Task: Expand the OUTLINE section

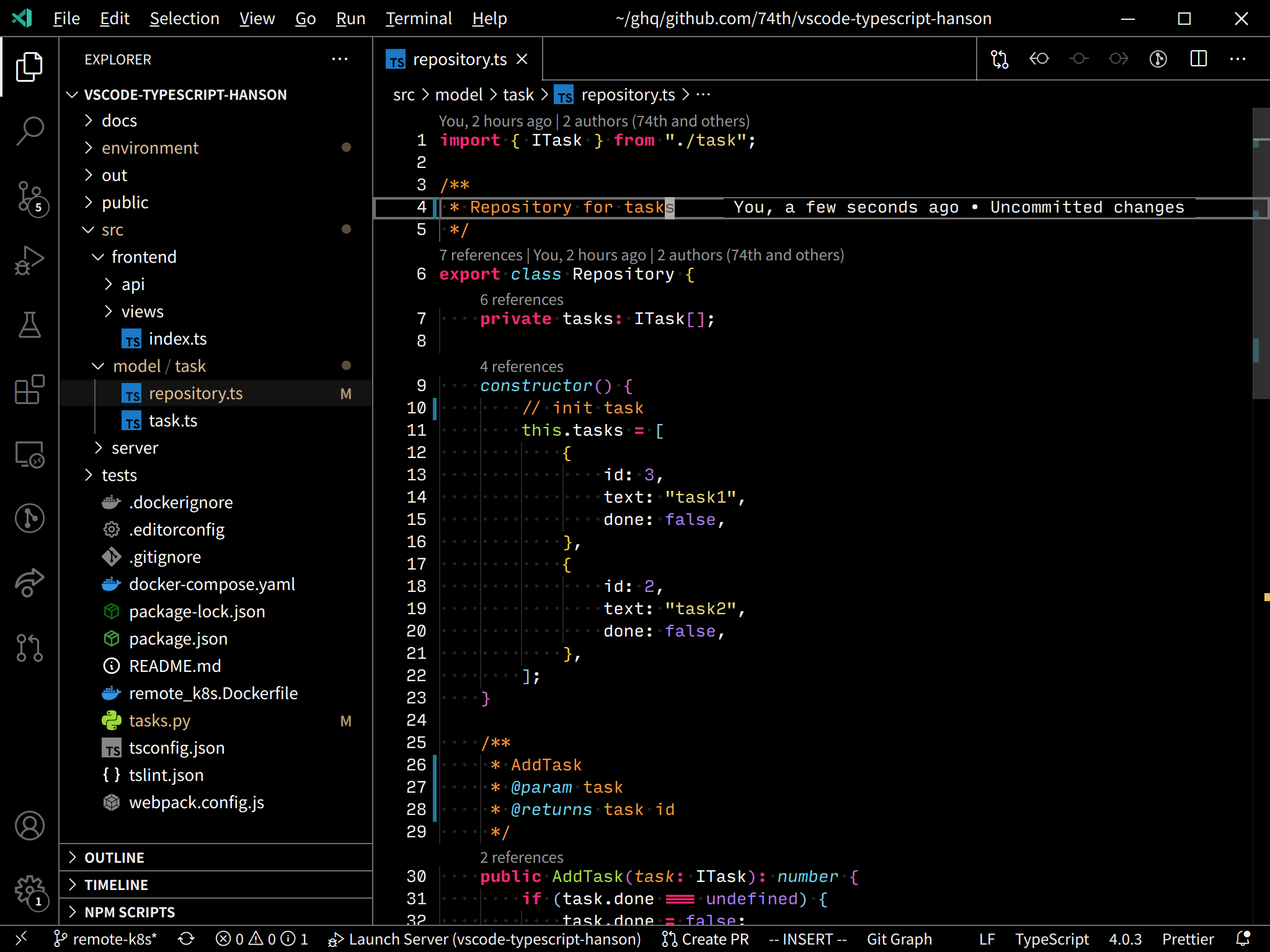Action: coord(114,857)
